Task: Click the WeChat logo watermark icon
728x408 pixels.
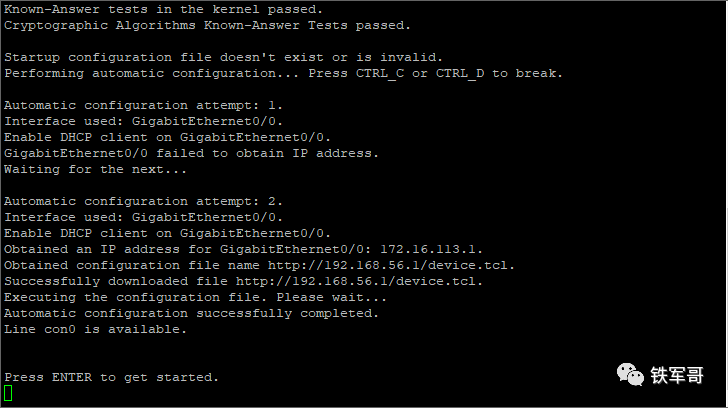Action: (x=631, y=374)
